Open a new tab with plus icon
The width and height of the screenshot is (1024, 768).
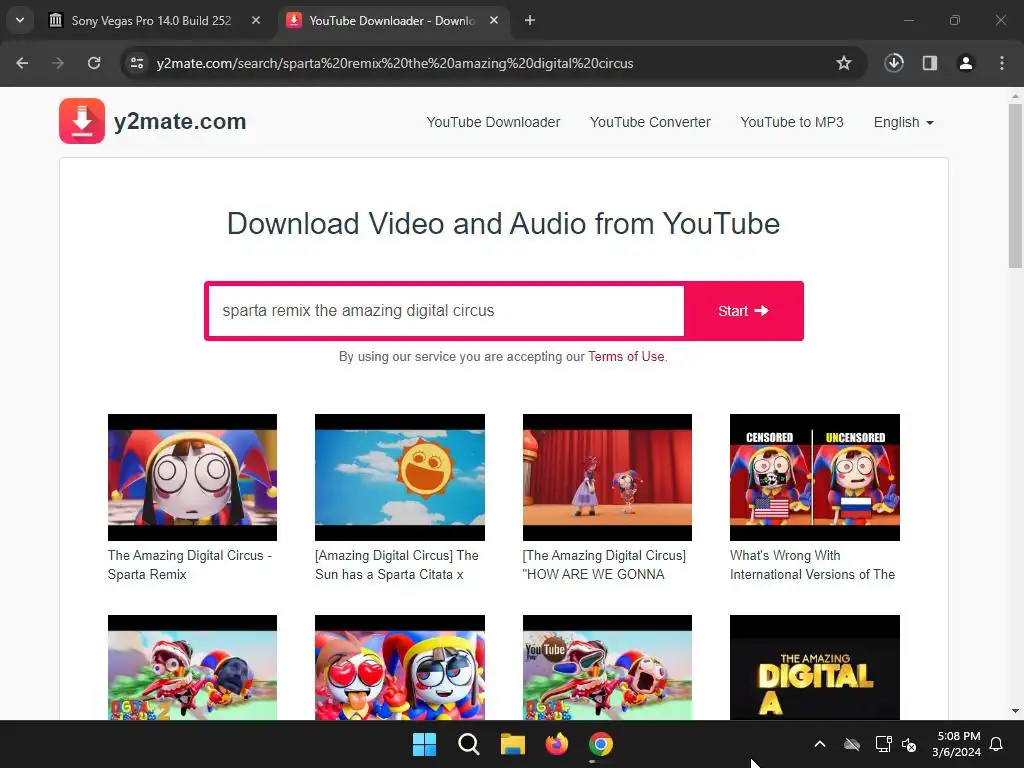[x=530, y=20]
